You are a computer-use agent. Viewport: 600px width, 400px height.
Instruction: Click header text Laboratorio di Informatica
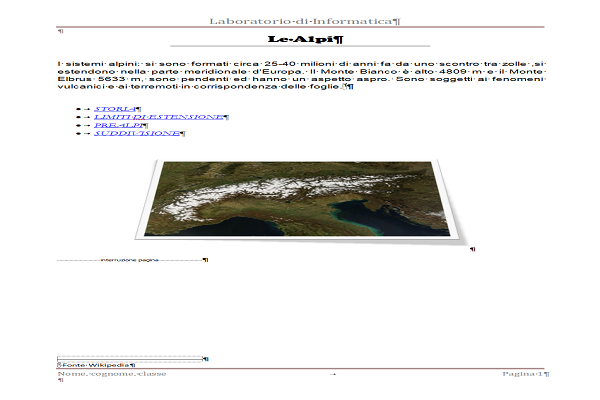301,21
